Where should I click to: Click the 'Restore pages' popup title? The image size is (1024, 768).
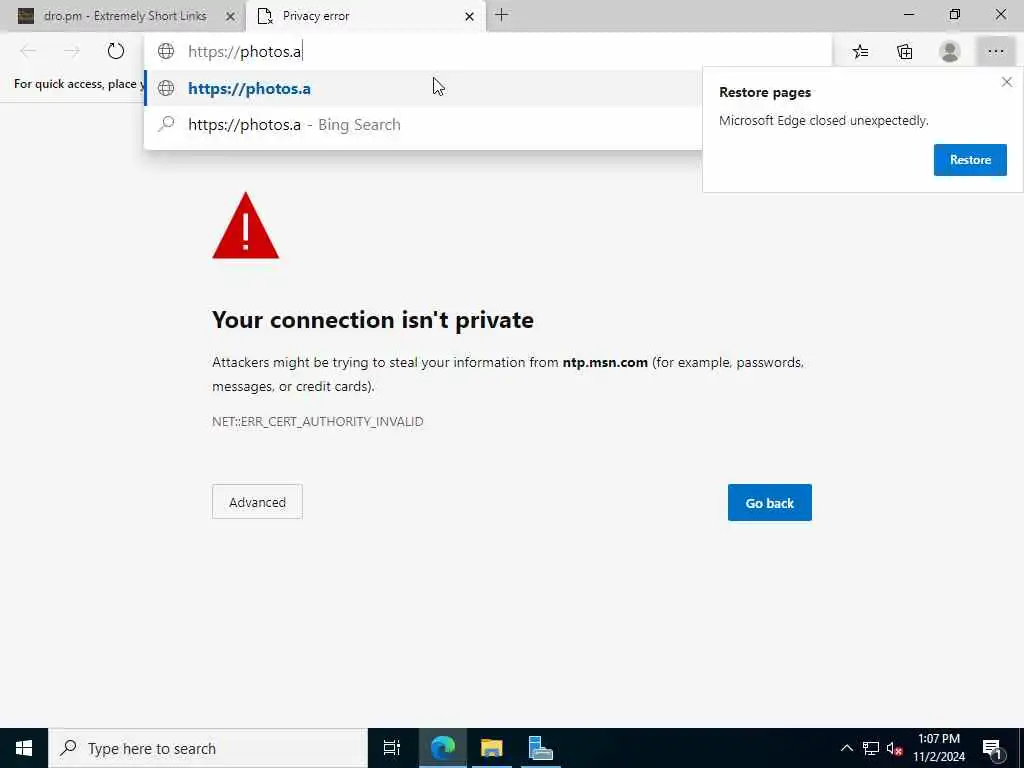[x=765, y=92]
